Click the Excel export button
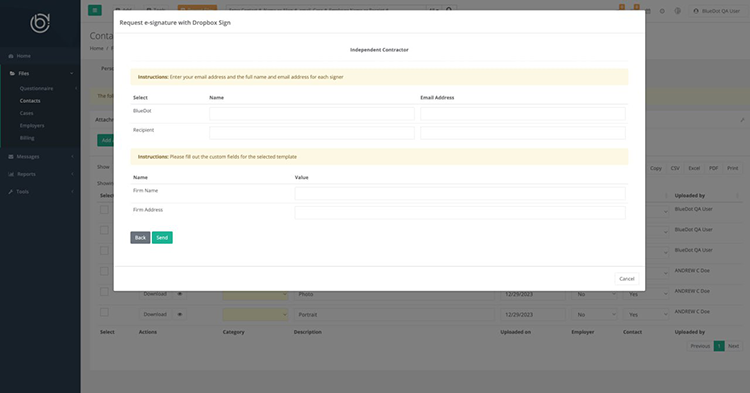The image size is (750, 393). [x=694, y=168]
